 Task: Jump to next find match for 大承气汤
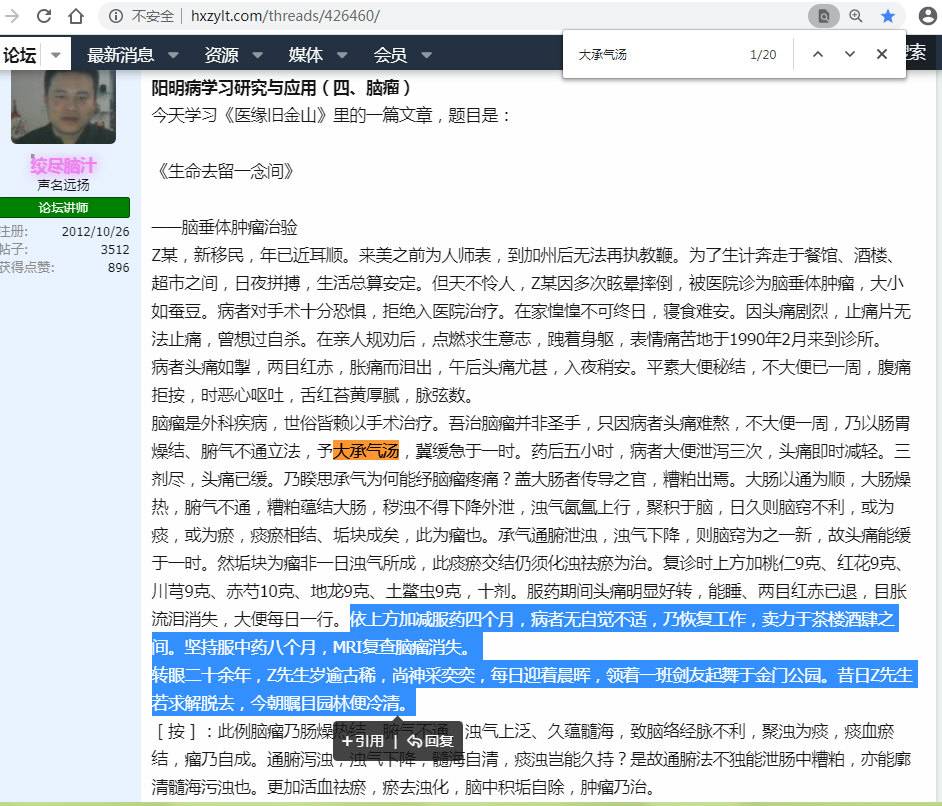pyautogui.click(x=850, y=54)
